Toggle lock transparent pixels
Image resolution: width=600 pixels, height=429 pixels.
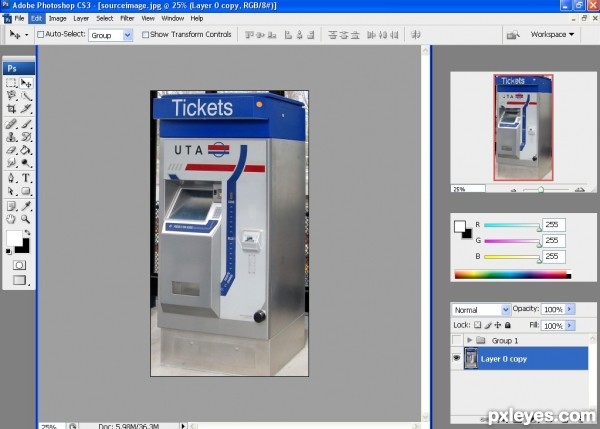tap(478, 325)
